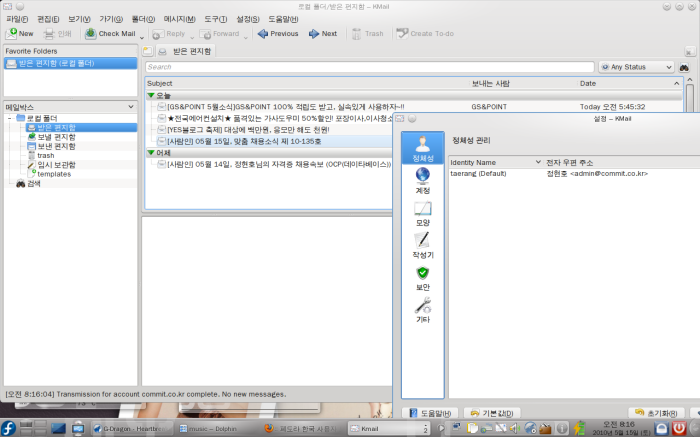The width and height of the screenshot is (700, 437).
Task: Select the 보안 security settings section
Action: coord(422,278)
